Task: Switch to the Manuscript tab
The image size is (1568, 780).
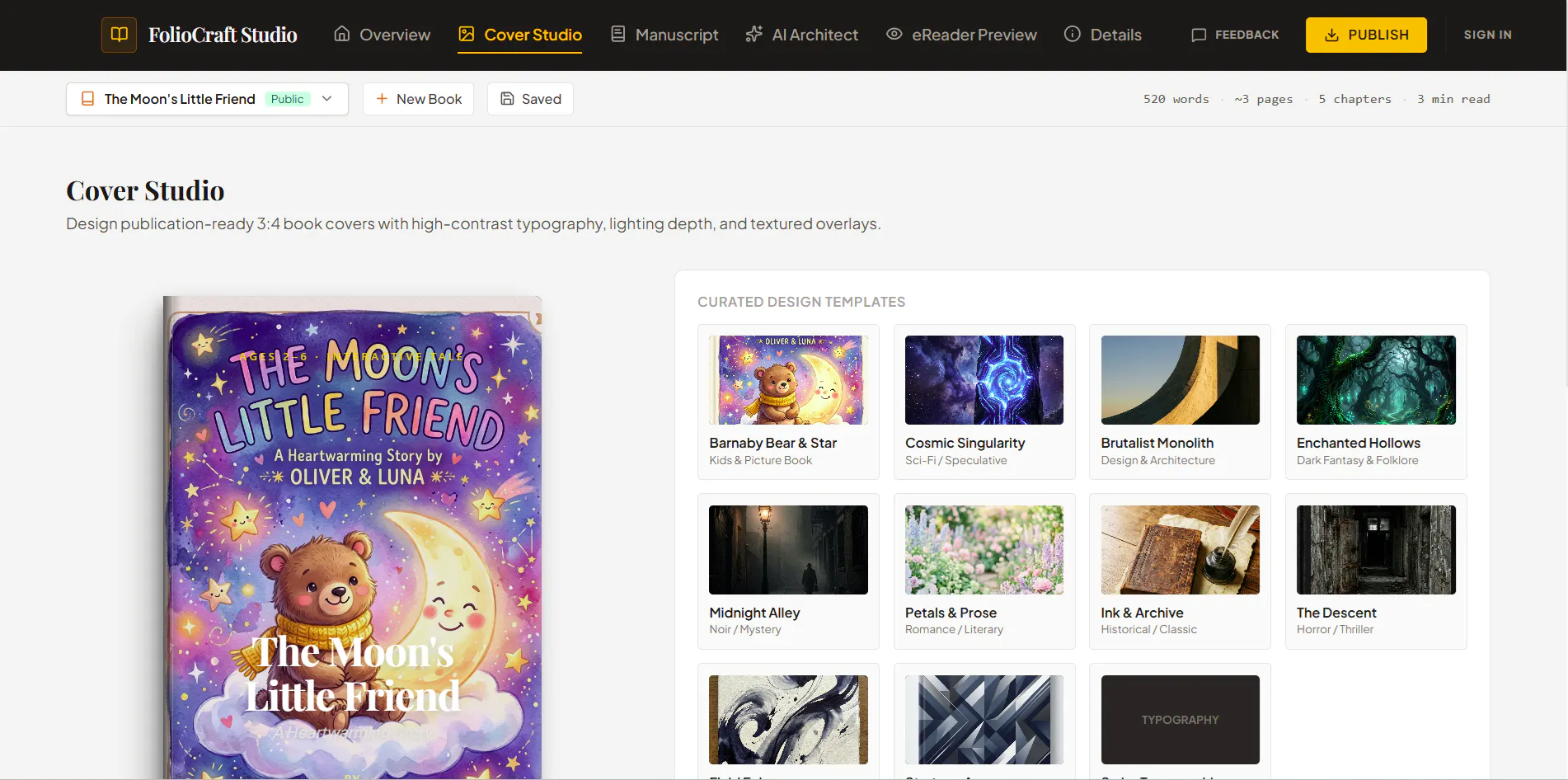Action: pos(664,35)
